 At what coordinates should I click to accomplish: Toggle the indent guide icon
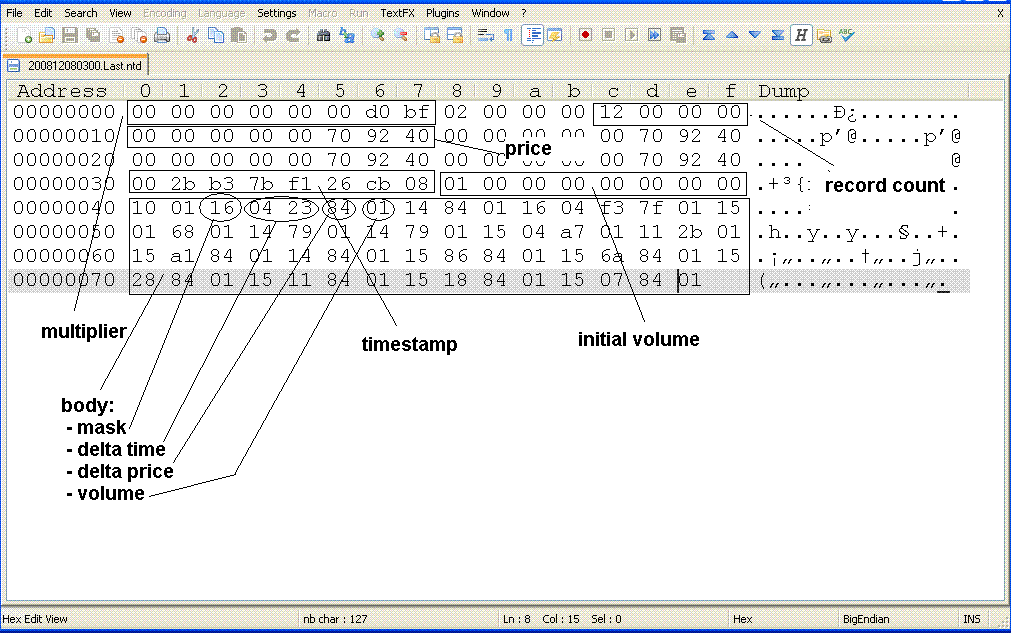[533, 35]
